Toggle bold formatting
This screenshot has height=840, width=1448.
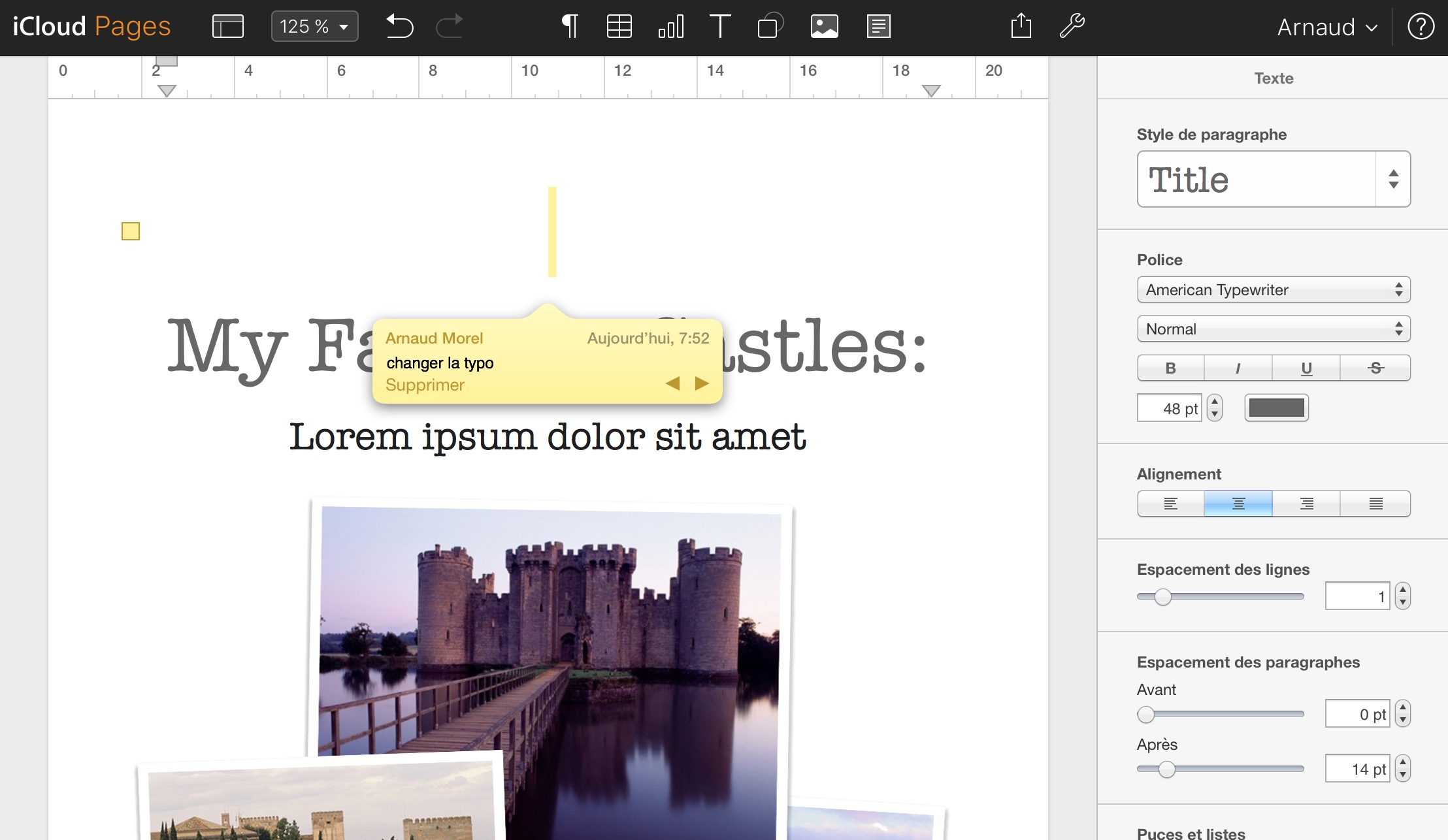point(1171,368)
